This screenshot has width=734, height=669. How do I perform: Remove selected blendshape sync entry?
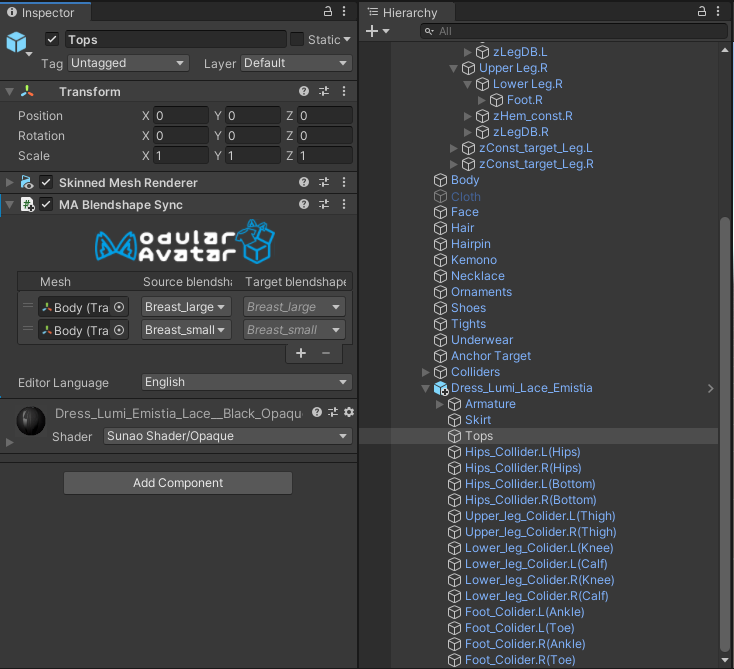(x=326, y=353)
